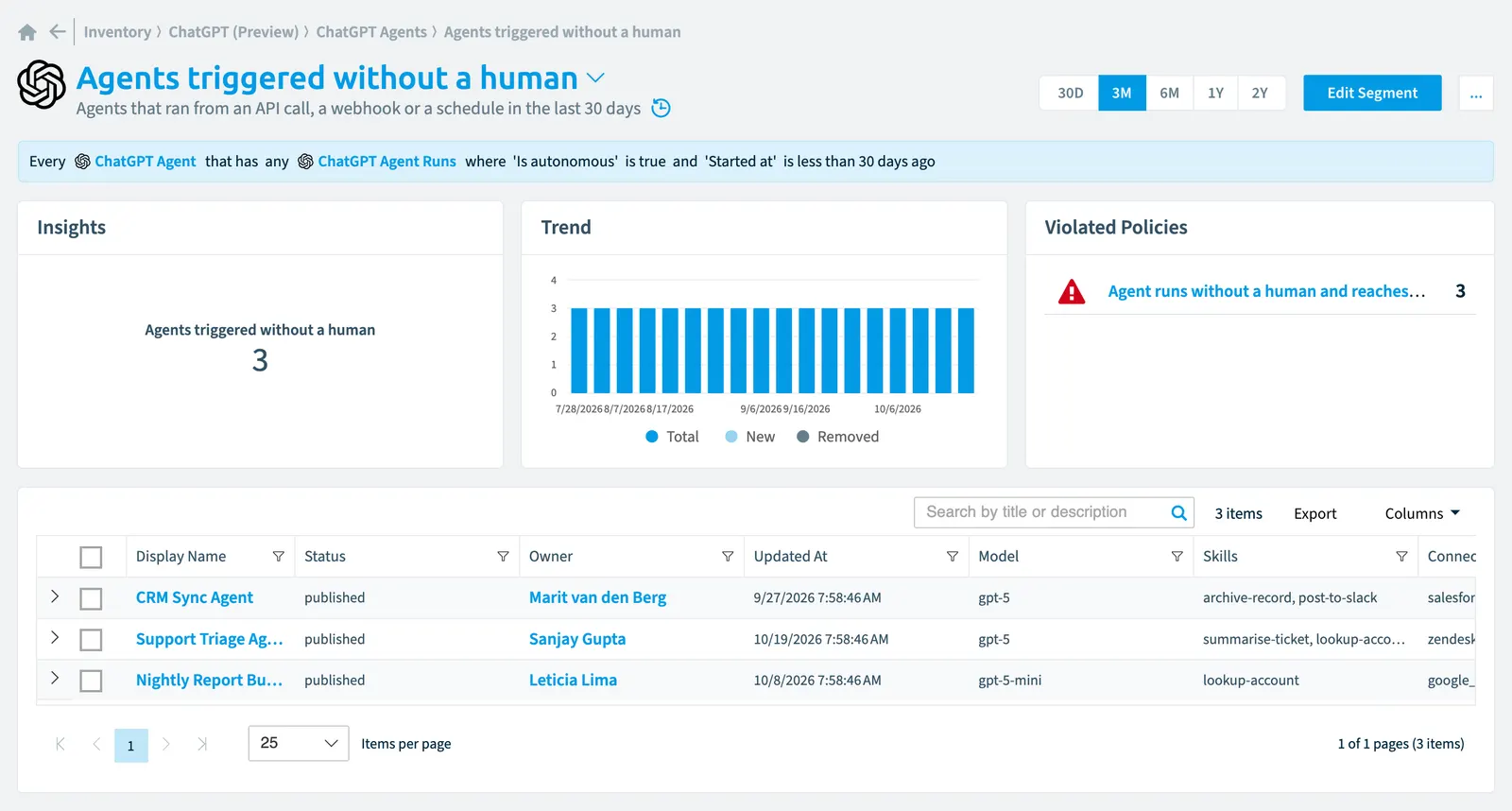Open the violated policy Agent runs without a human
The image size is (1512, 811).
1266,291
